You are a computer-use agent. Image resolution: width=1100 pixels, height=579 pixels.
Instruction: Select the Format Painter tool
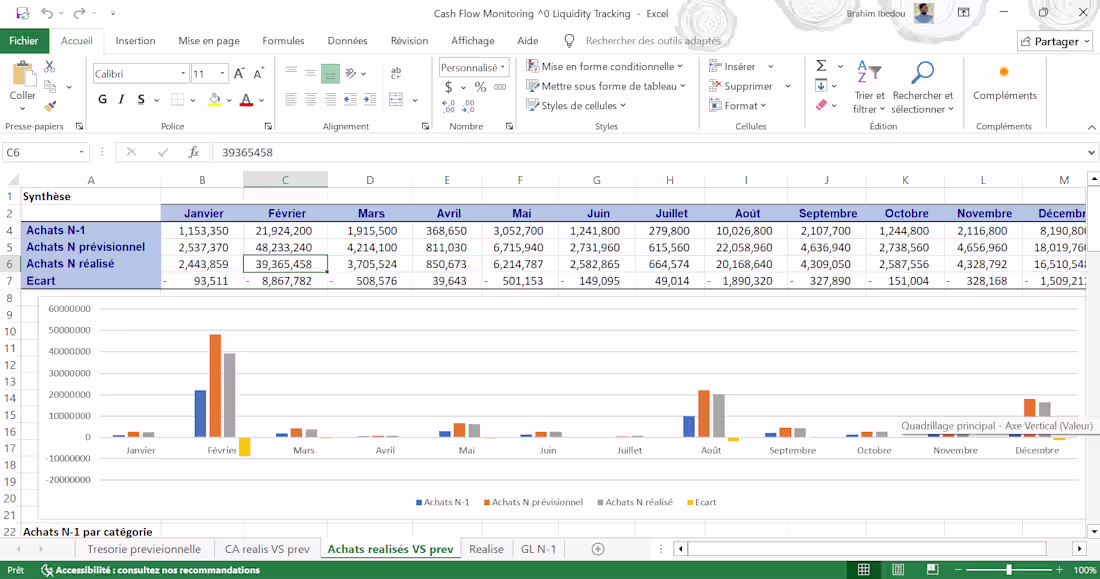click(48, 106)
